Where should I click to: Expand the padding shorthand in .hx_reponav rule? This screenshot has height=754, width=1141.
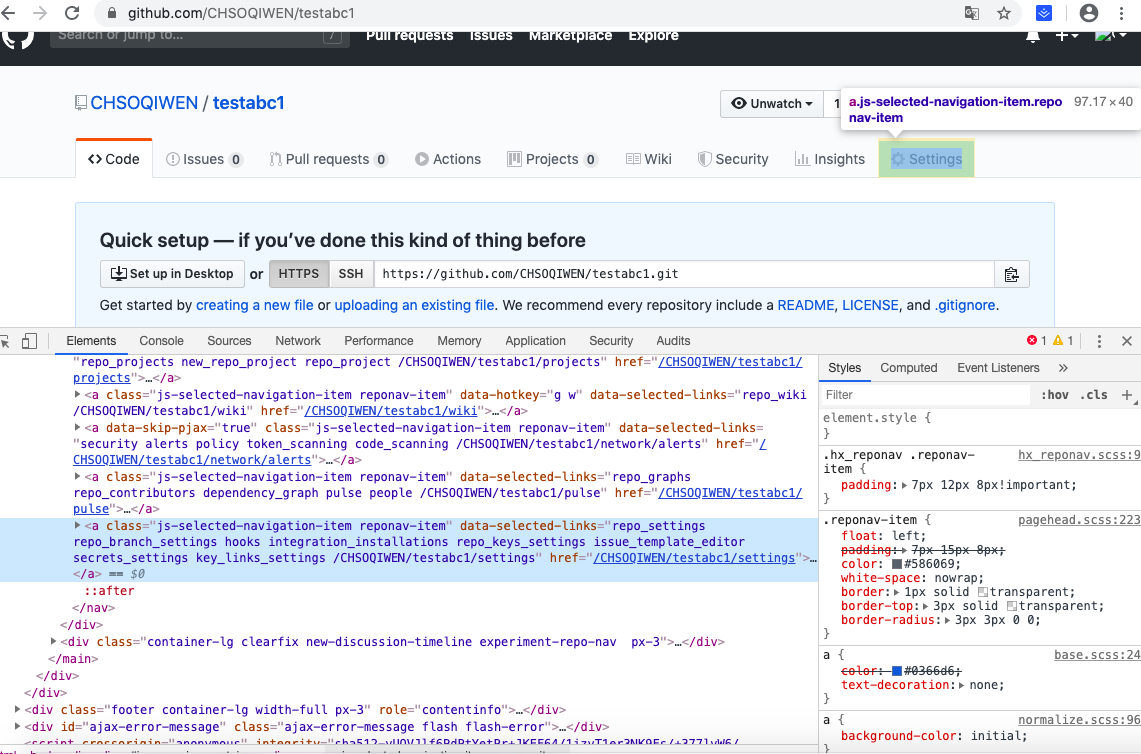click(x=905, y=485)
